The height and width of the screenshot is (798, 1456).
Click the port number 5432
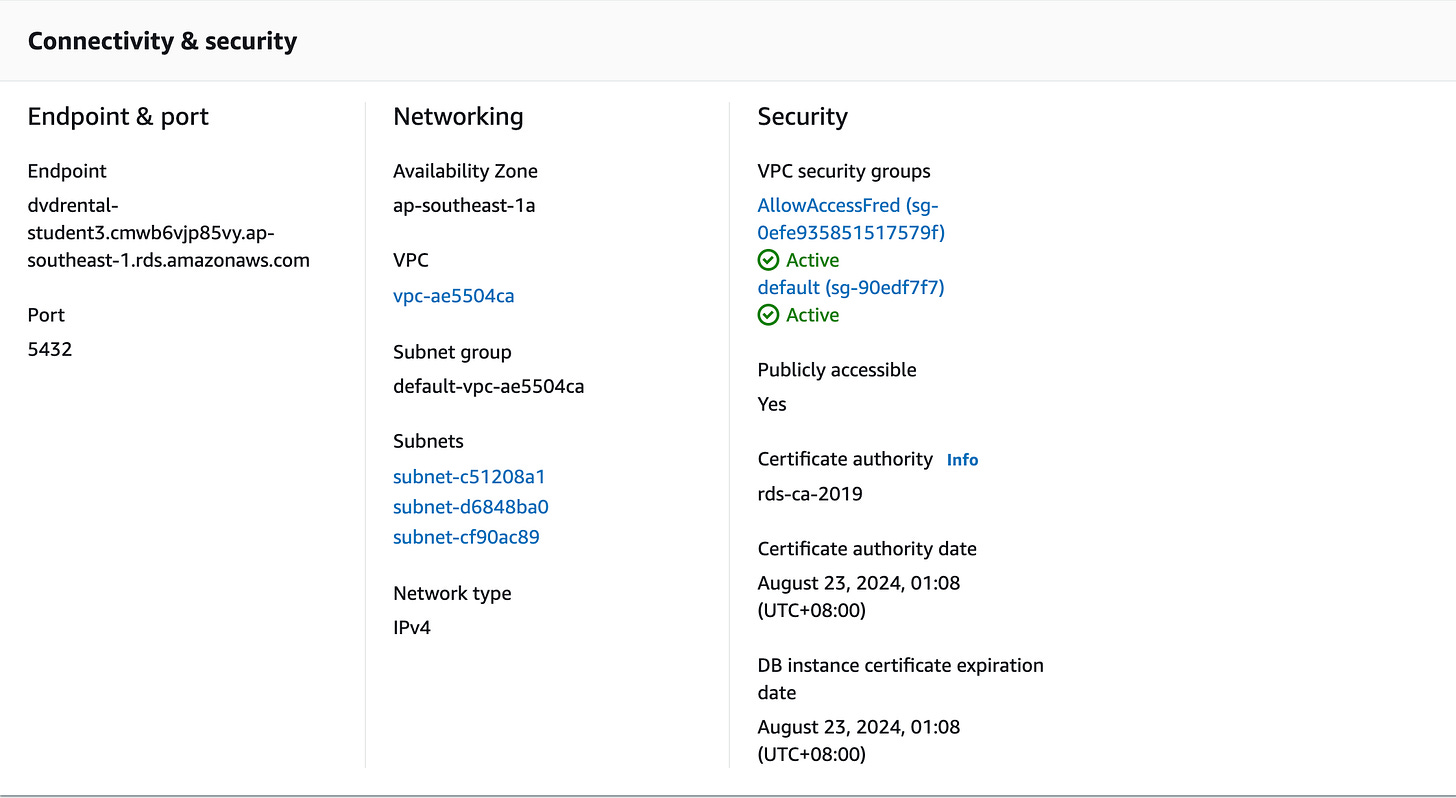(x=50, y=349)
